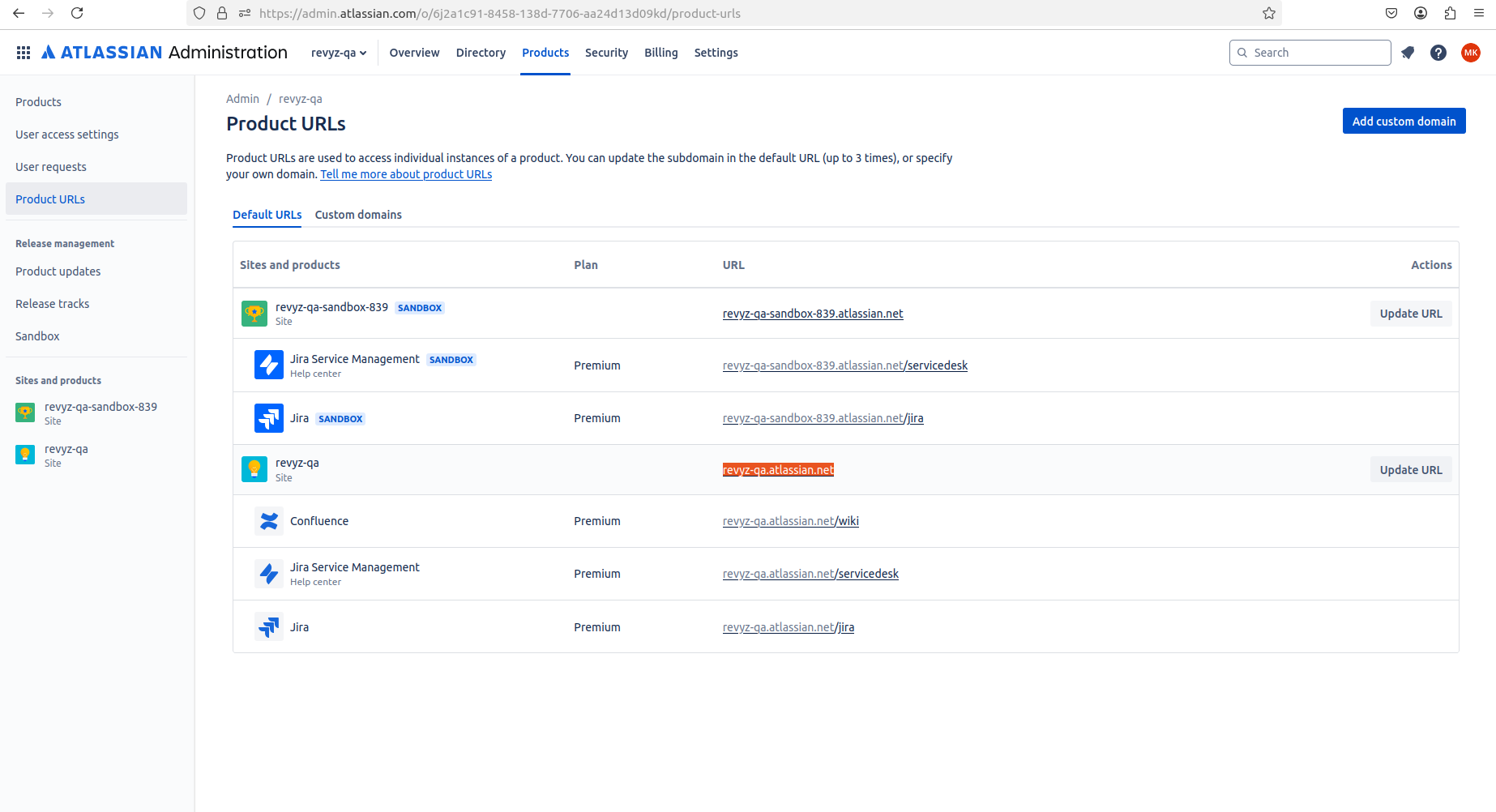The image size is (1496, 812).
Task: Click the Confluence product icon in table
Action: (268, 521)
